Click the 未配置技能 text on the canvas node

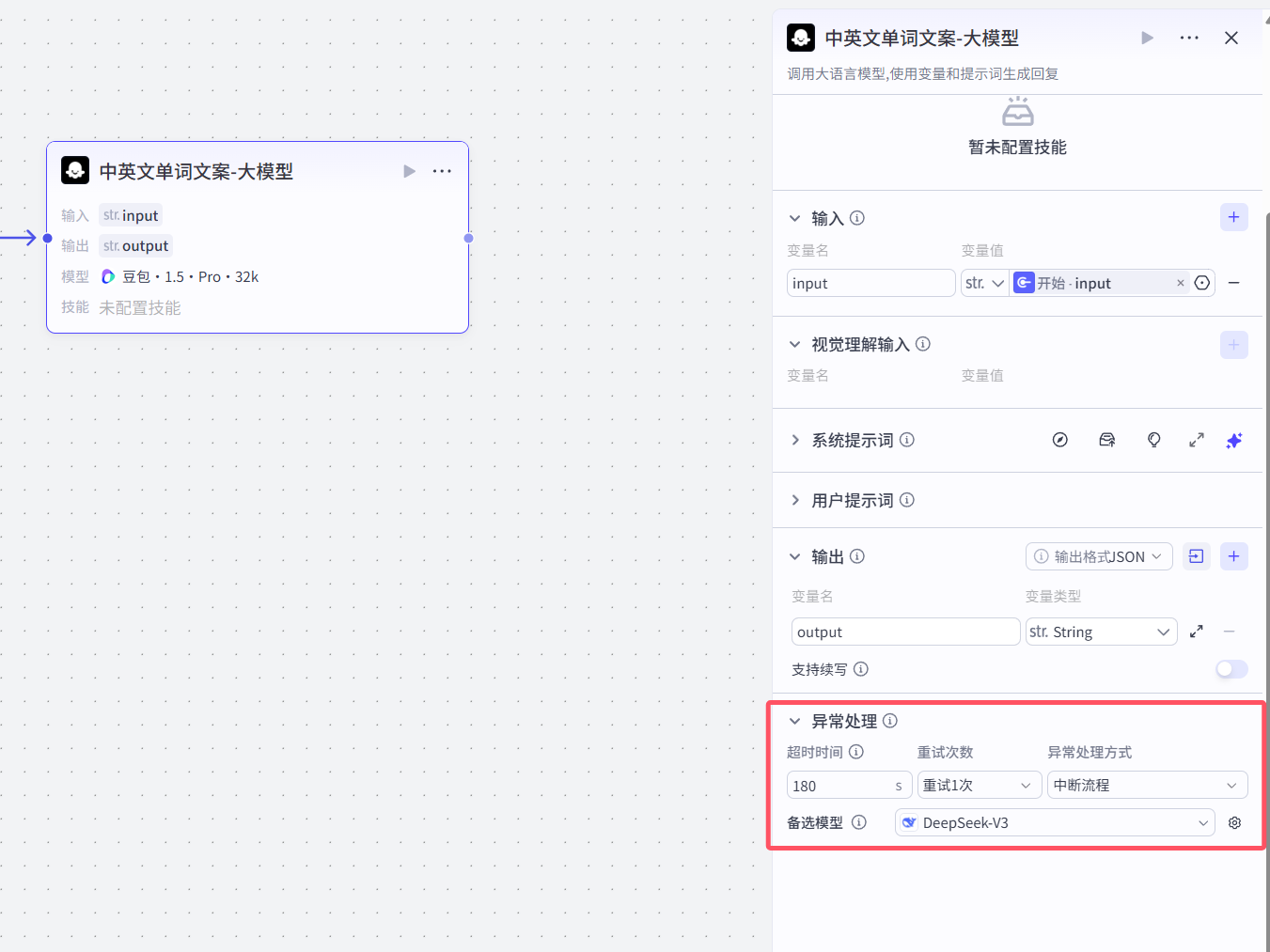coord(140,307)
